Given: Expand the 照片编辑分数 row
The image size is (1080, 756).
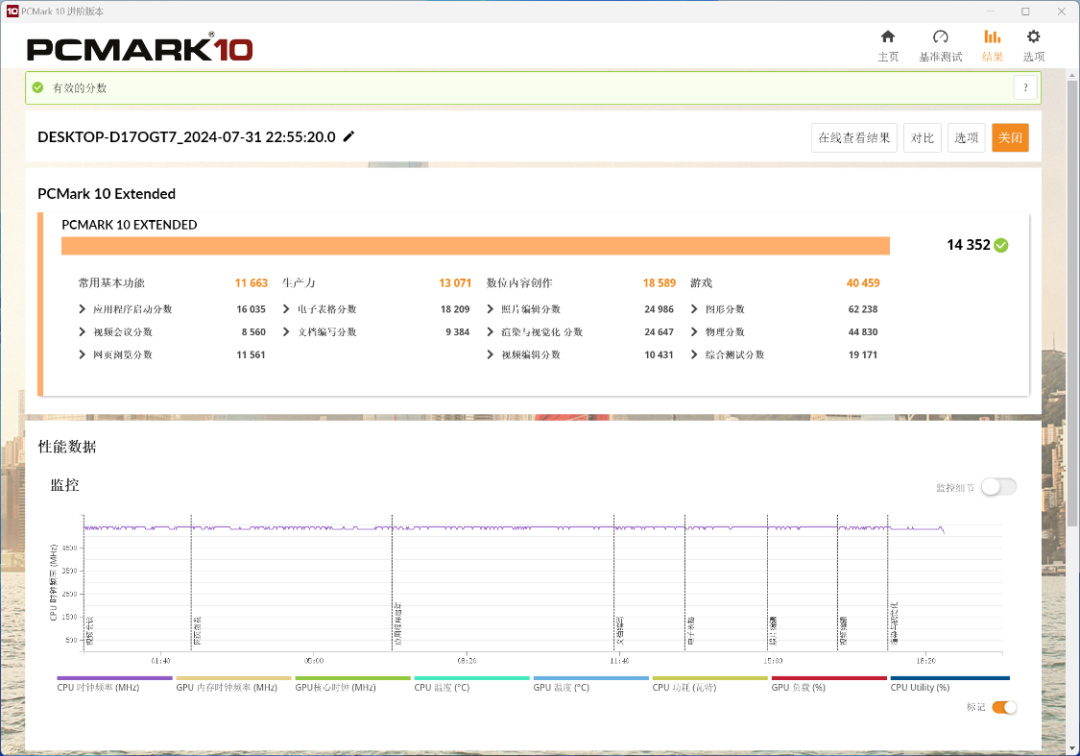Looking at the screenshot, I should (490, 309).
